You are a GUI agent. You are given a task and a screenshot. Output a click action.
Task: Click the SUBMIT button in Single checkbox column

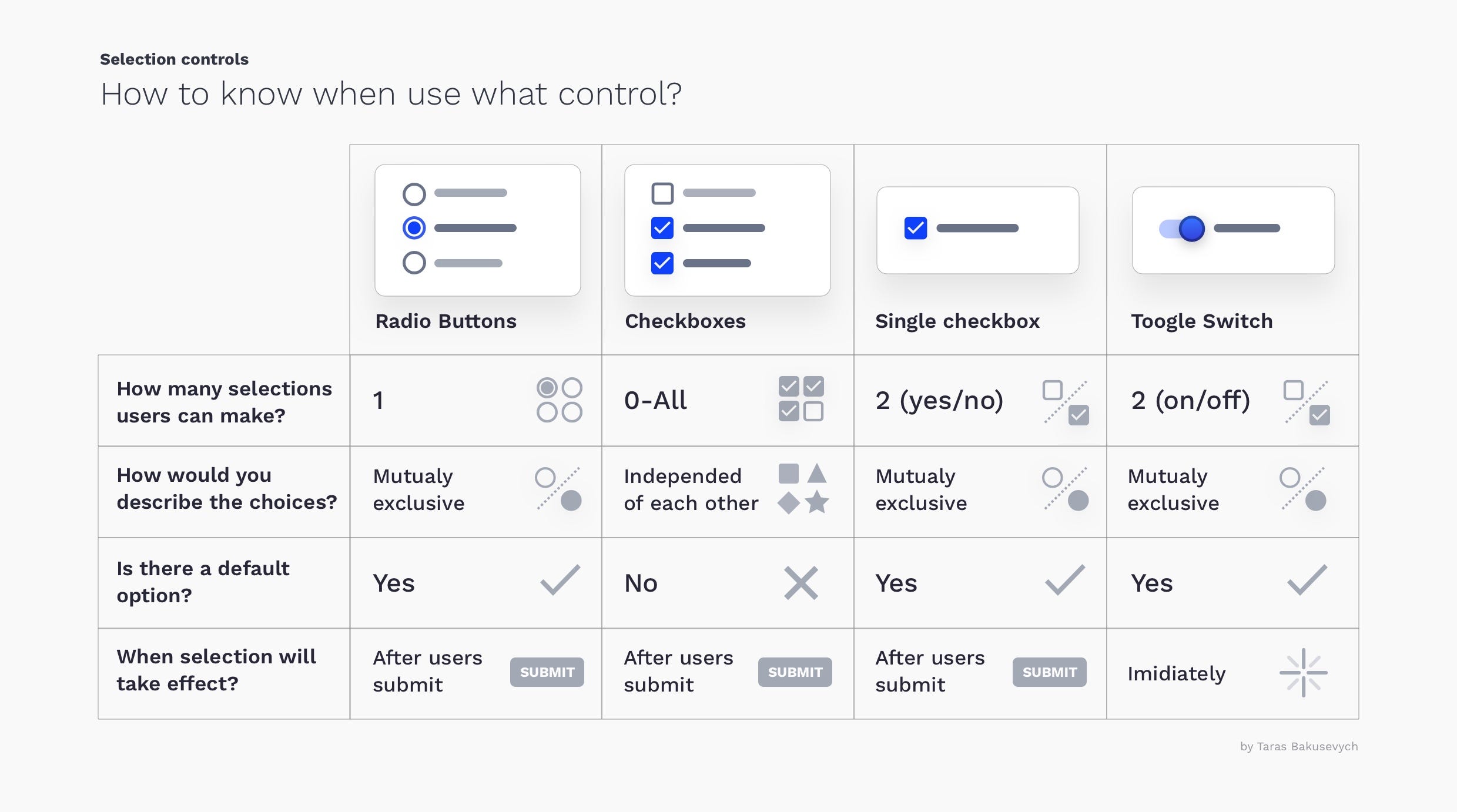[1049, 672]
